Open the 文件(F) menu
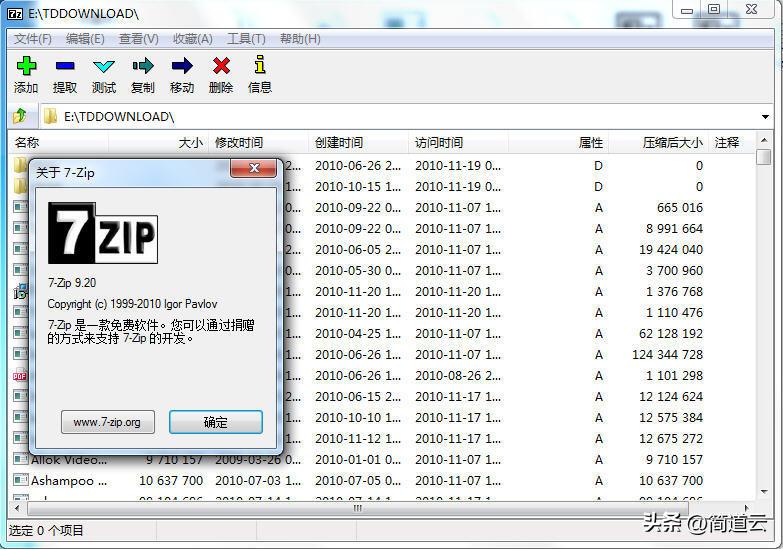Viewport: 783px width, 549px height. pyautogui.click(x=32, y=39)
